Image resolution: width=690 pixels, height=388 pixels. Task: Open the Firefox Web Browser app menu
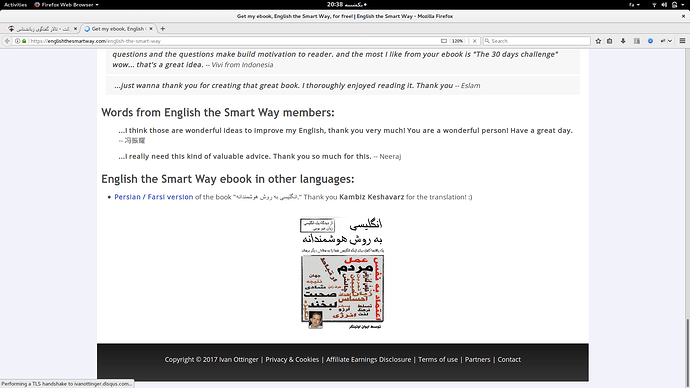[66, 5]
